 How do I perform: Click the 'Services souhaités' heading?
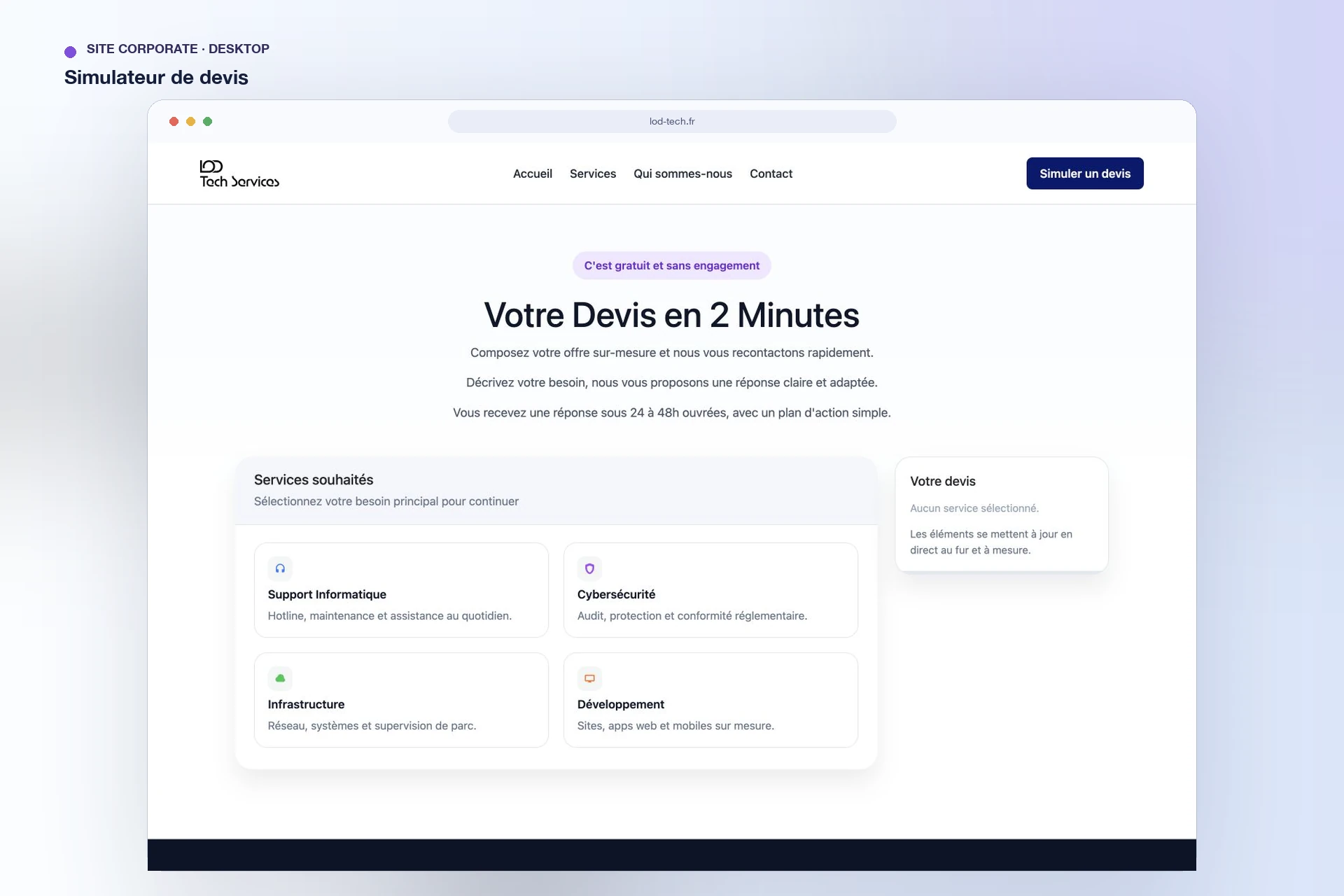314,479
